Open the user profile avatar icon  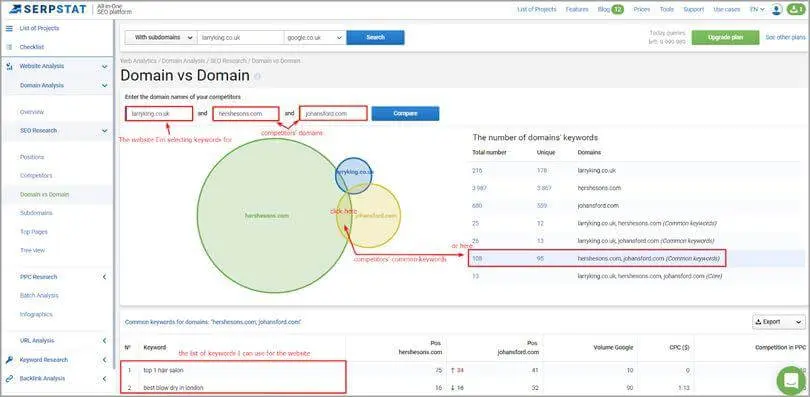tap(776, 9)
